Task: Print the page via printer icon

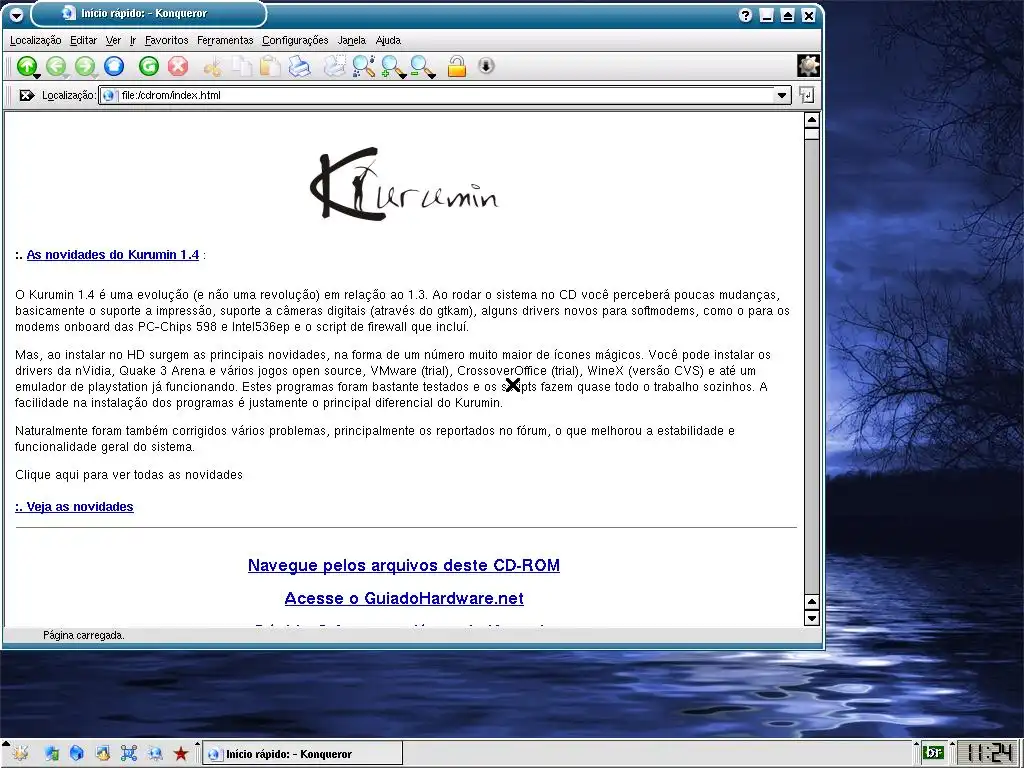Action: tap(300, 66)
